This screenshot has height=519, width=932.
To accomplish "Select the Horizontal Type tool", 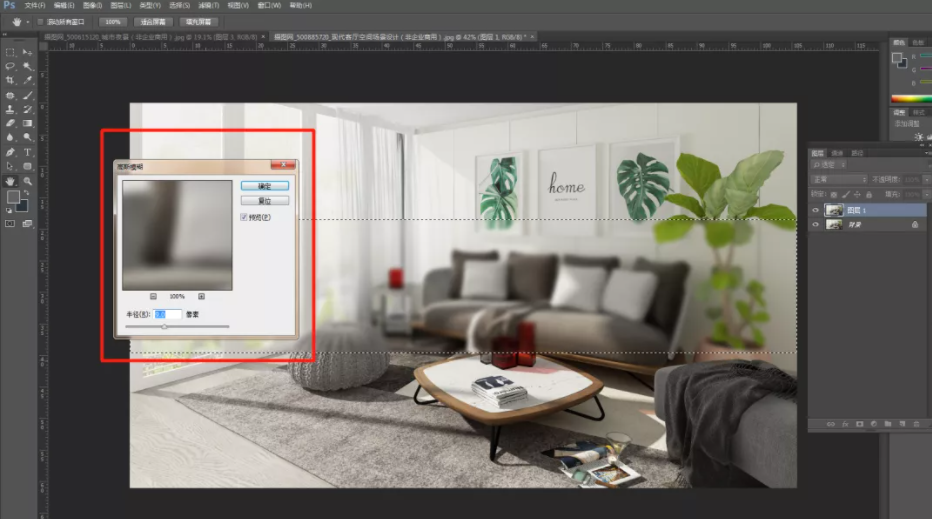I will pyautogui.click(x=27, y=152).
